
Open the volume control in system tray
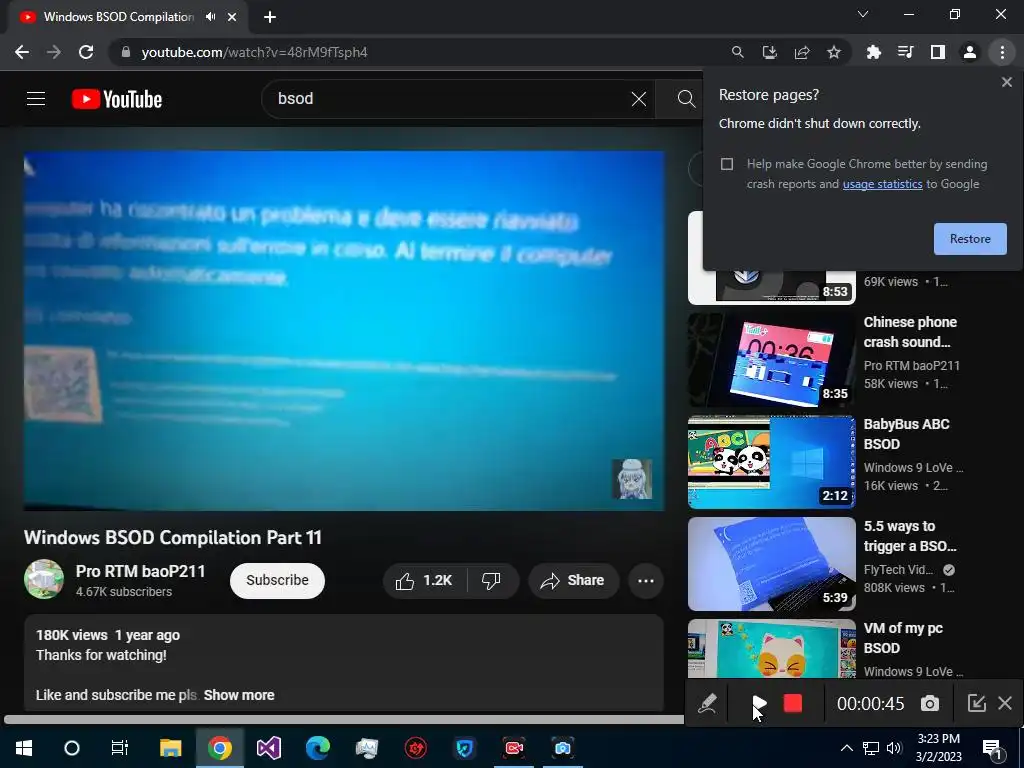894,748
